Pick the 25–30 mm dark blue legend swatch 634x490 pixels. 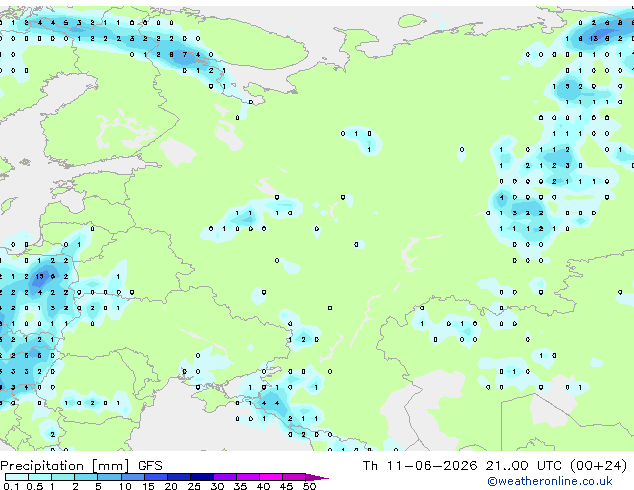[202, 477]
